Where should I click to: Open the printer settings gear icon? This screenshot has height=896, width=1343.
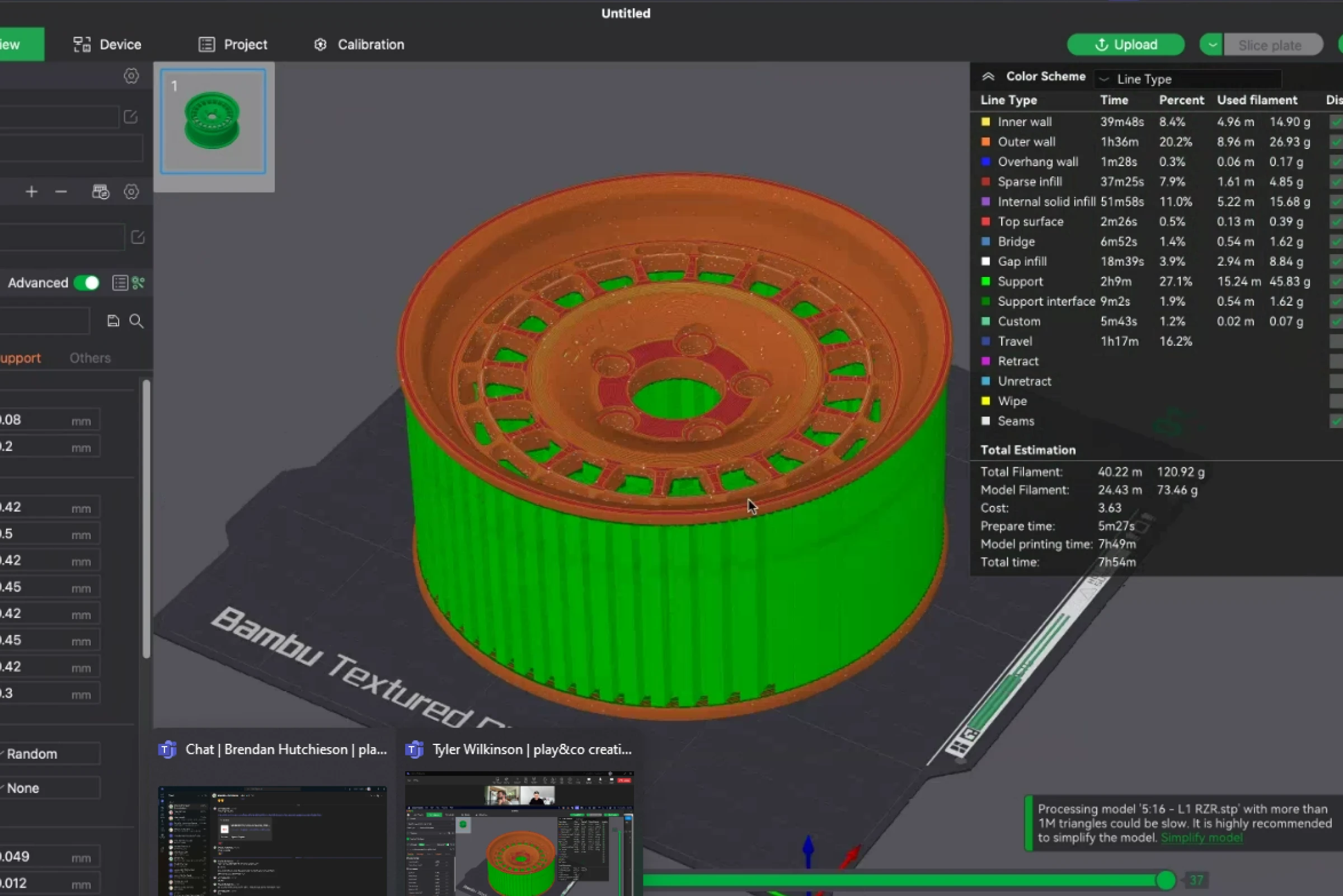(x=131, y=76)
